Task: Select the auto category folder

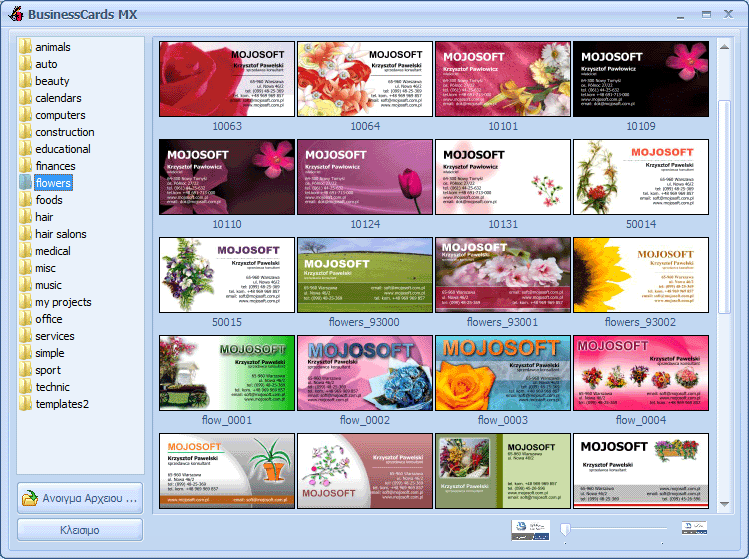Action: 38,64
